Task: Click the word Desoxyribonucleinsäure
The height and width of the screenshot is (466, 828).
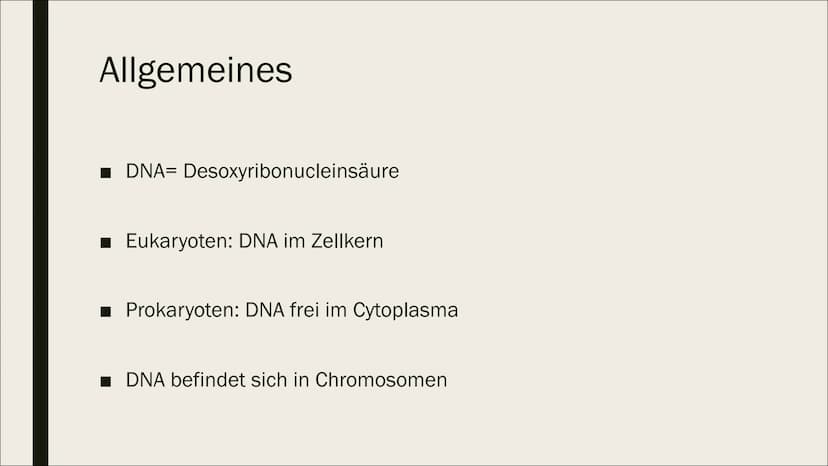Action: (291, 171)
